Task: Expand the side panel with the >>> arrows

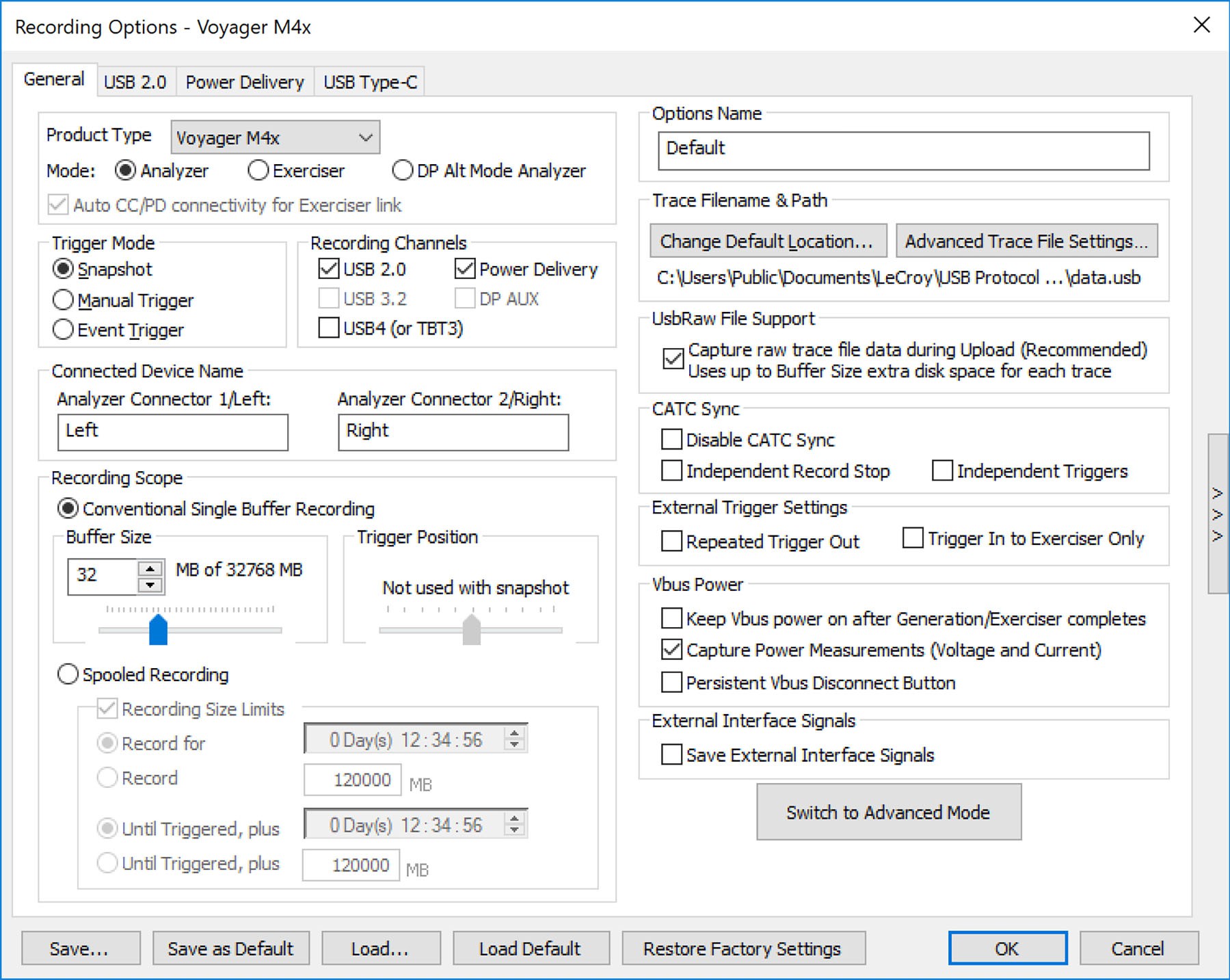Action: (x=1217, y=514)
